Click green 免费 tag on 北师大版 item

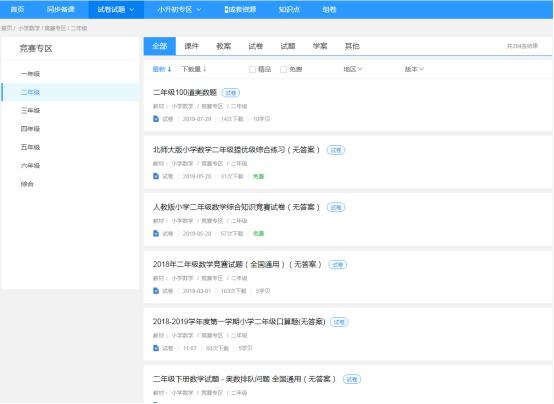tap(259, 176)
